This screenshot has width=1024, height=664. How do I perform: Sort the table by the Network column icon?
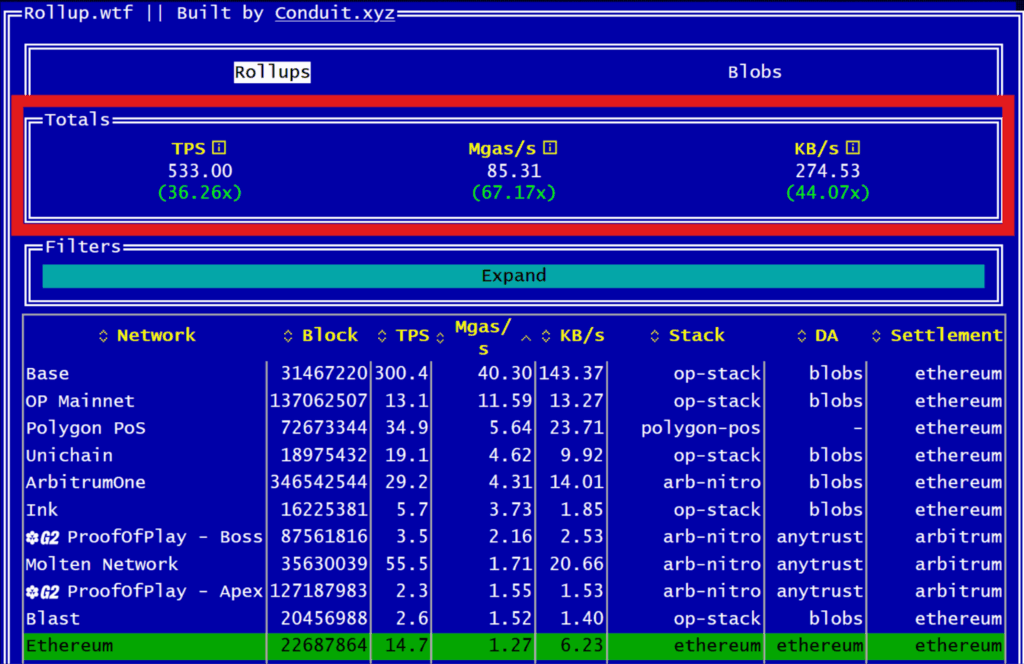(103, 336)
